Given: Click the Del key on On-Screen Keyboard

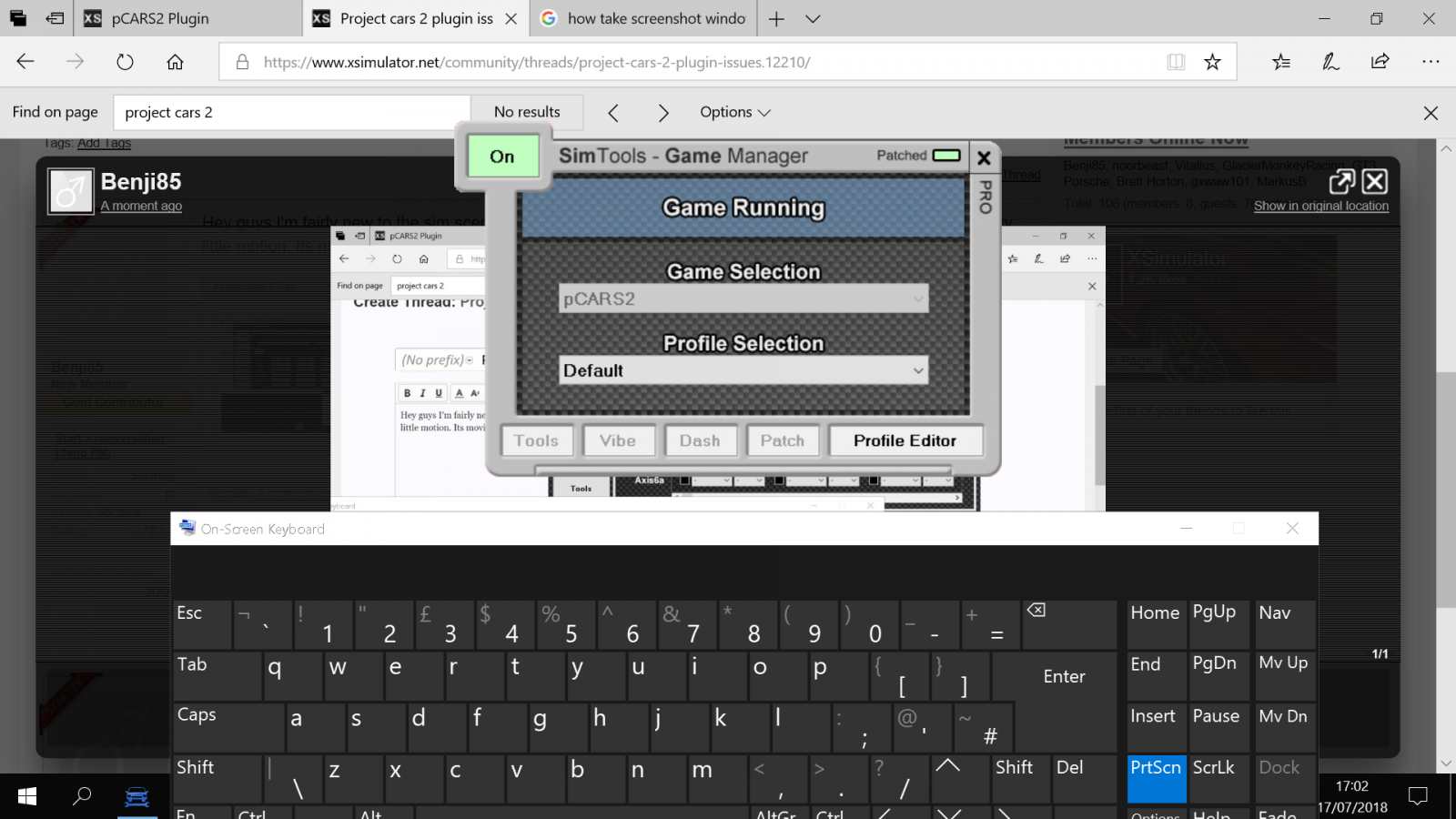Looking at the screenshot, I should point(1084,779).
